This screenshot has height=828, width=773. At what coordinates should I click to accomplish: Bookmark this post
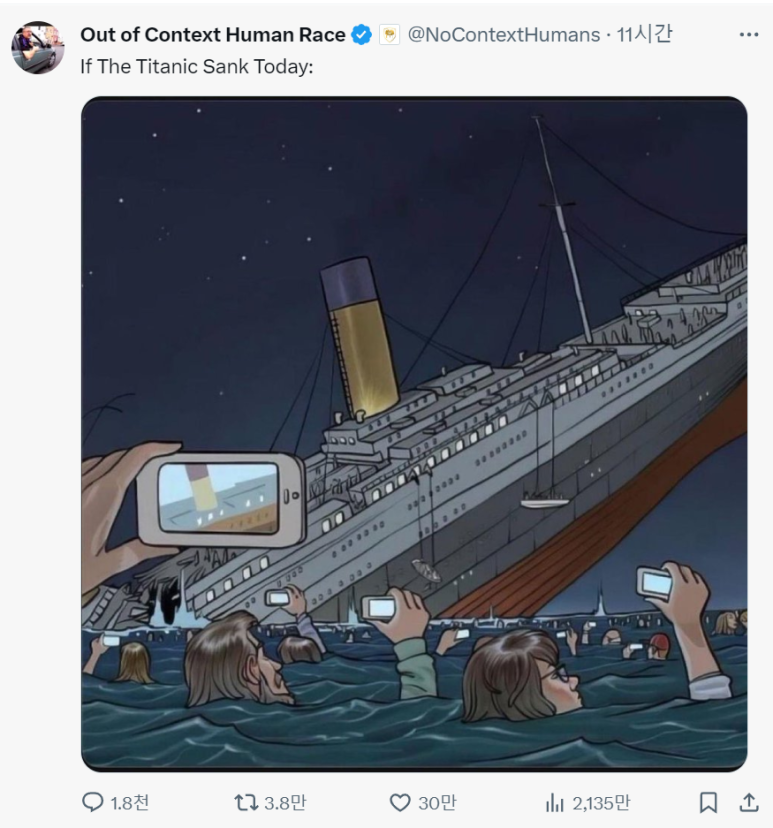click(x=708, y=803)
